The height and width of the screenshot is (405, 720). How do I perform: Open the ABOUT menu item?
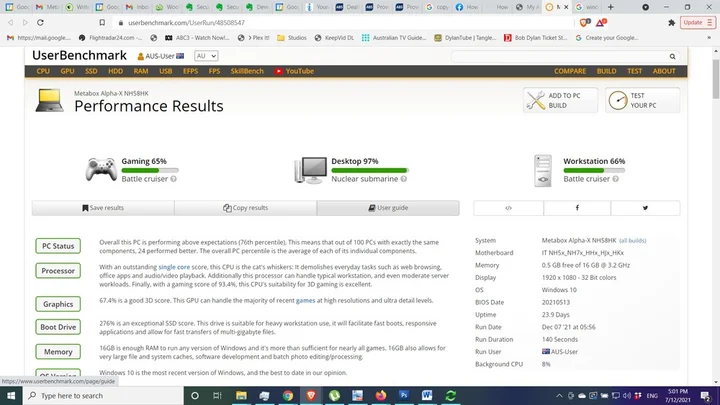[x=664, y=71]
